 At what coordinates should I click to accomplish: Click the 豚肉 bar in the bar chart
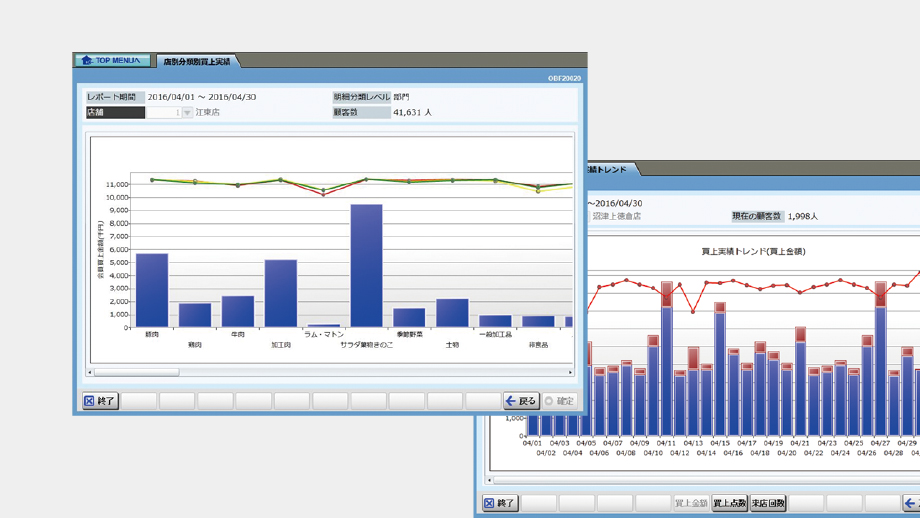(x=152, y=290)
